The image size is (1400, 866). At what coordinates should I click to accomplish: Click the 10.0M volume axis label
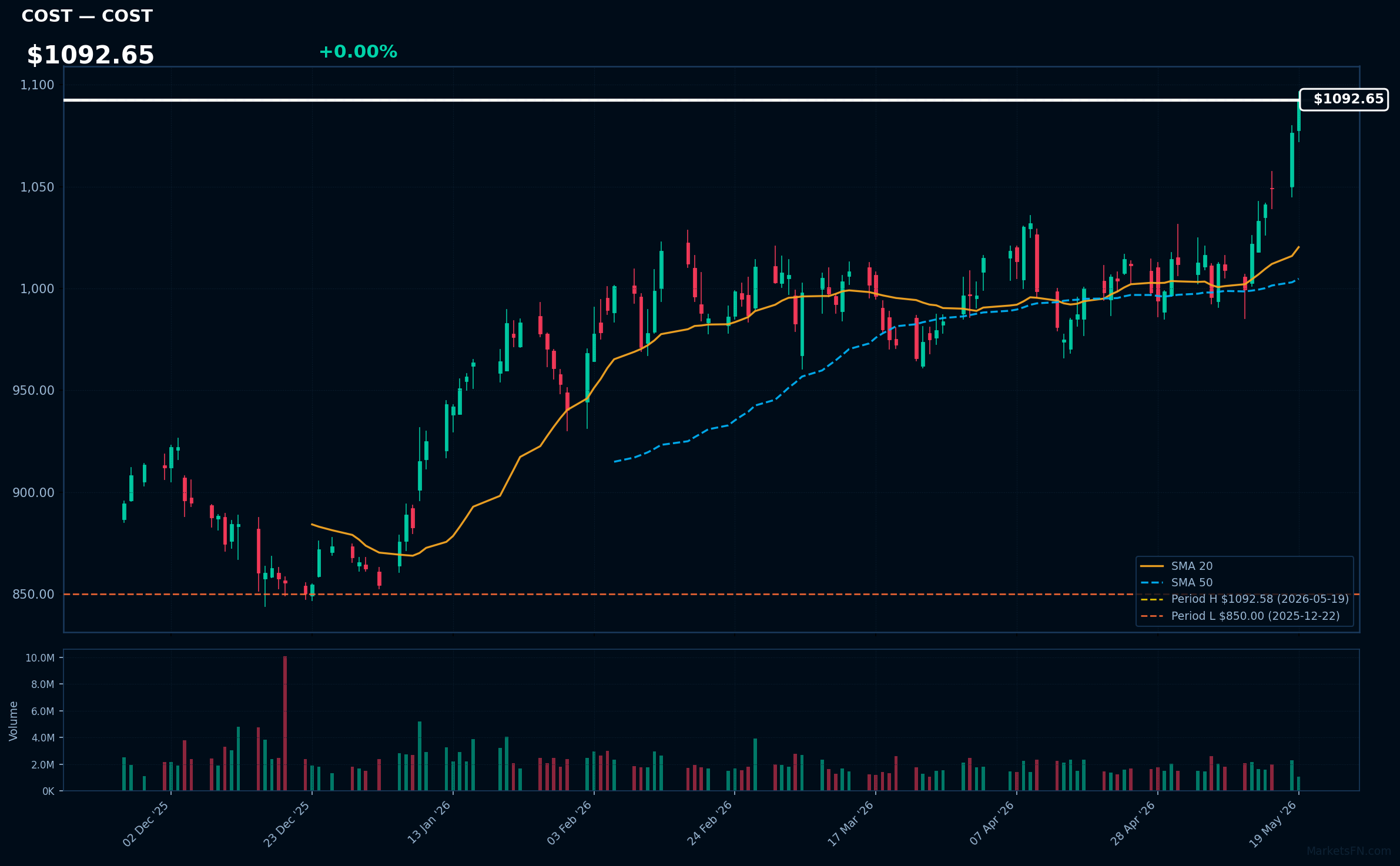(x=40, y=658)
